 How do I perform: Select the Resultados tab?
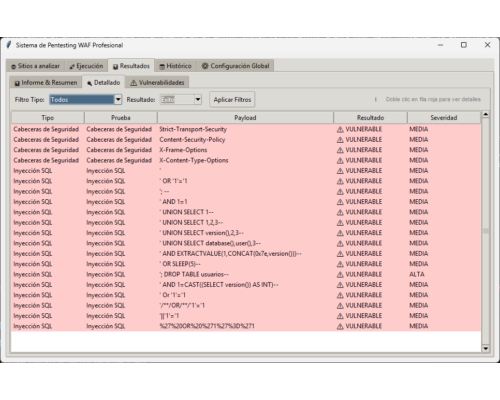(x=131, y=66)
